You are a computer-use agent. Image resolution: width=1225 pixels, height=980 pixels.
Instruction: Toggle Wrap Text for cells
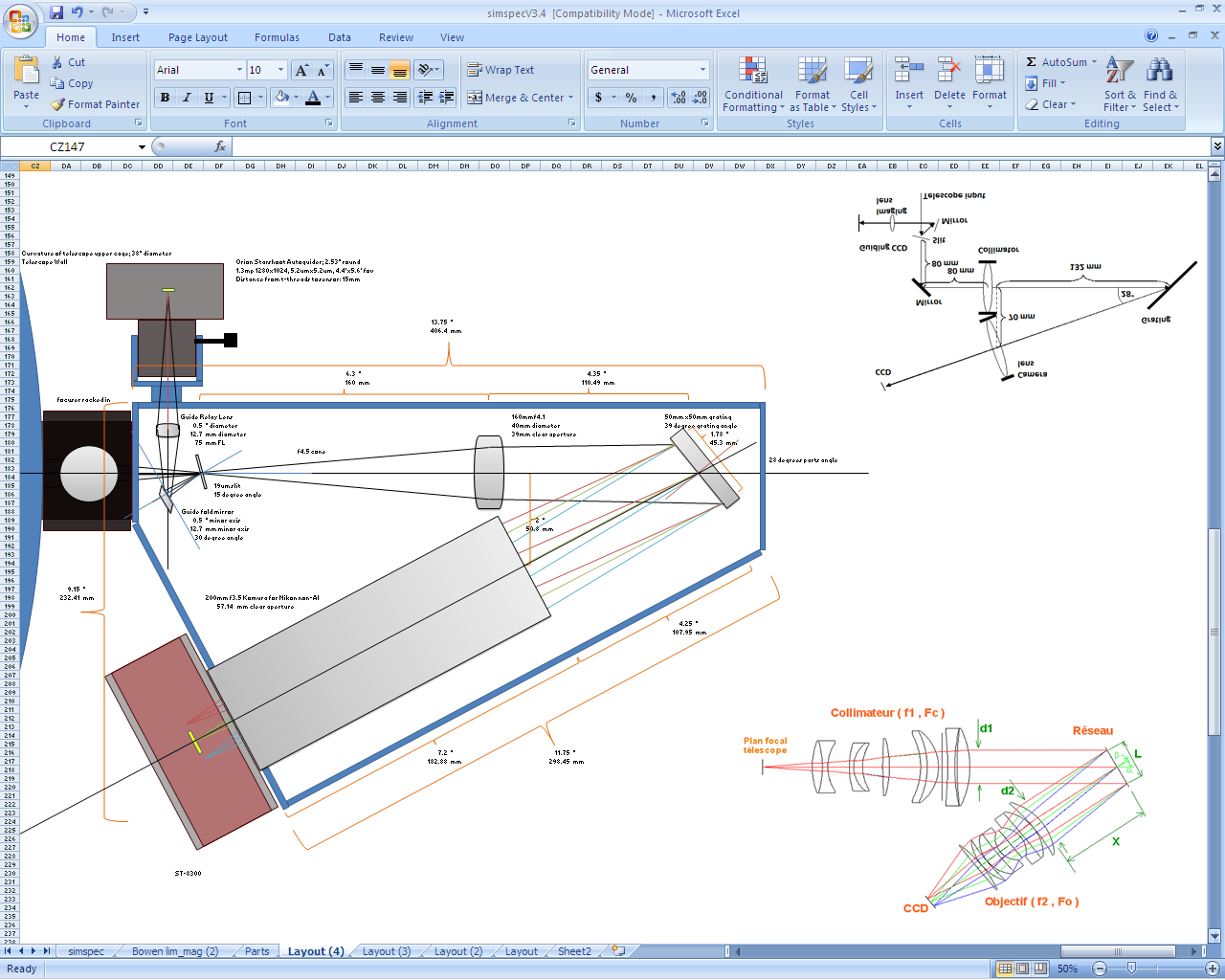(501, 70)
